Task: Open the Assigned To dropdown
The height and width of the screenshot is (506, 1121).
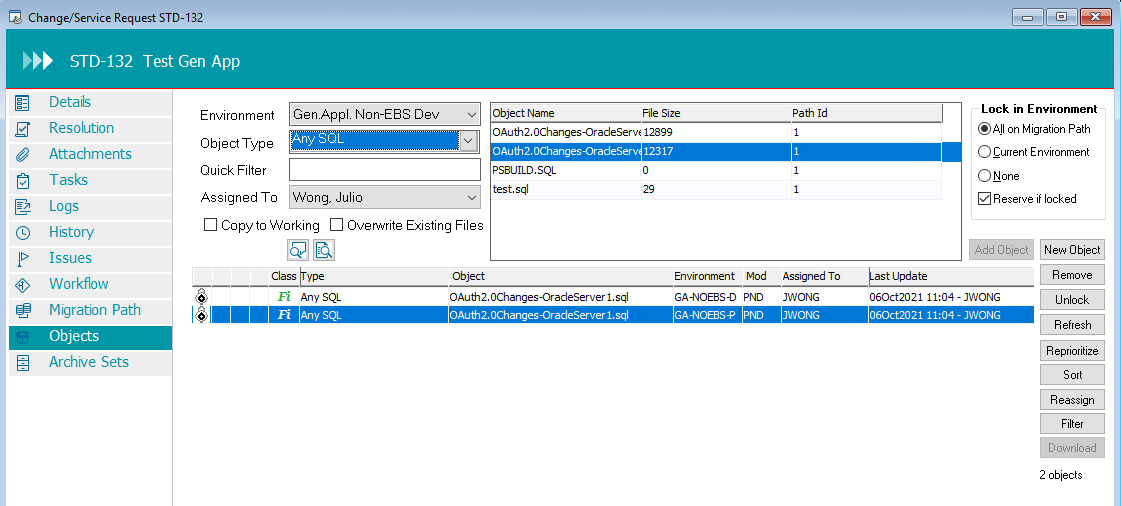Action: tap(471, 197)
